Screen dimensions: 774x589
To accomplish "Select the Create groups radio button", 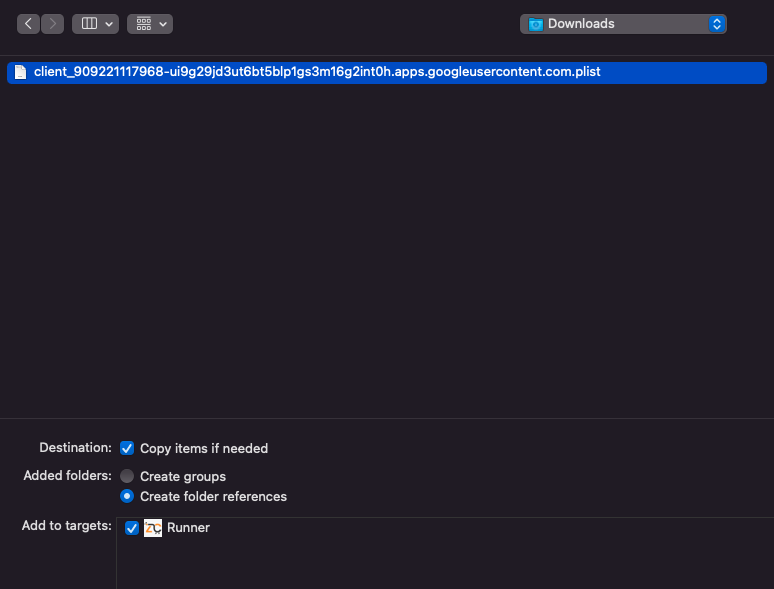I will click(127, 476).
